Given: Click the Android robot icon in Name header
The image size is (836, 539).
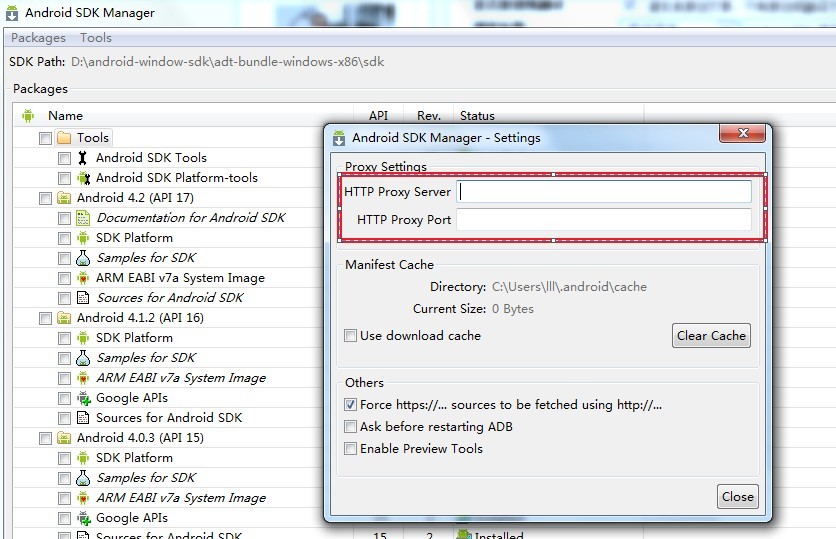Looking at the screenshot, I should pos(28,115).
